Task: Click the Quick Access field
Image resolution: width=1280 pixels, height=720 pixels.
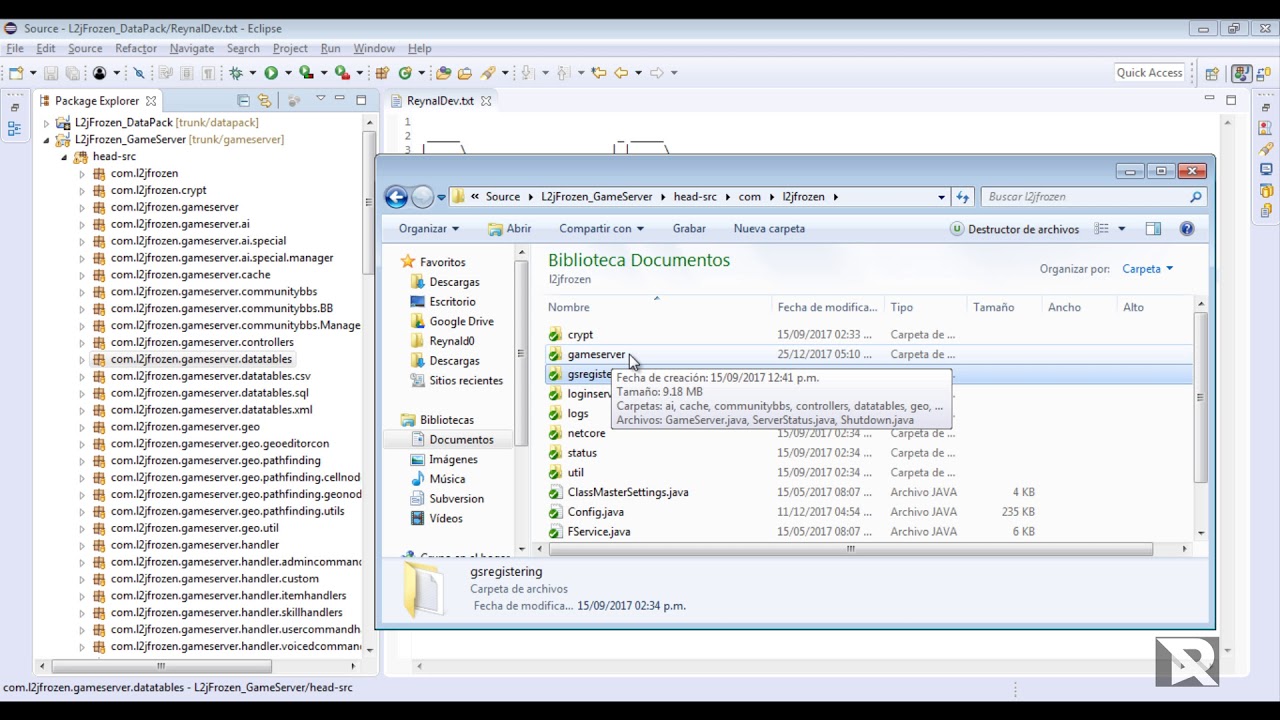Action: (x=1149, y=73)
